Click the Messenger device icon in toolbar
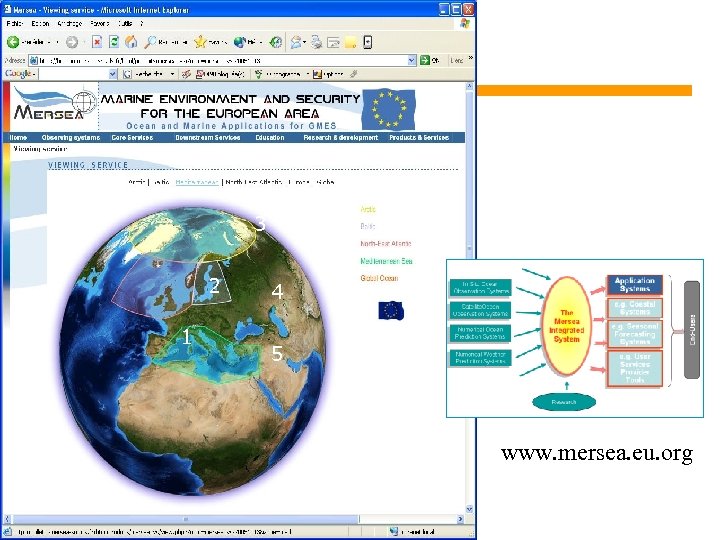The image size is (720, 540). point(367,42)
